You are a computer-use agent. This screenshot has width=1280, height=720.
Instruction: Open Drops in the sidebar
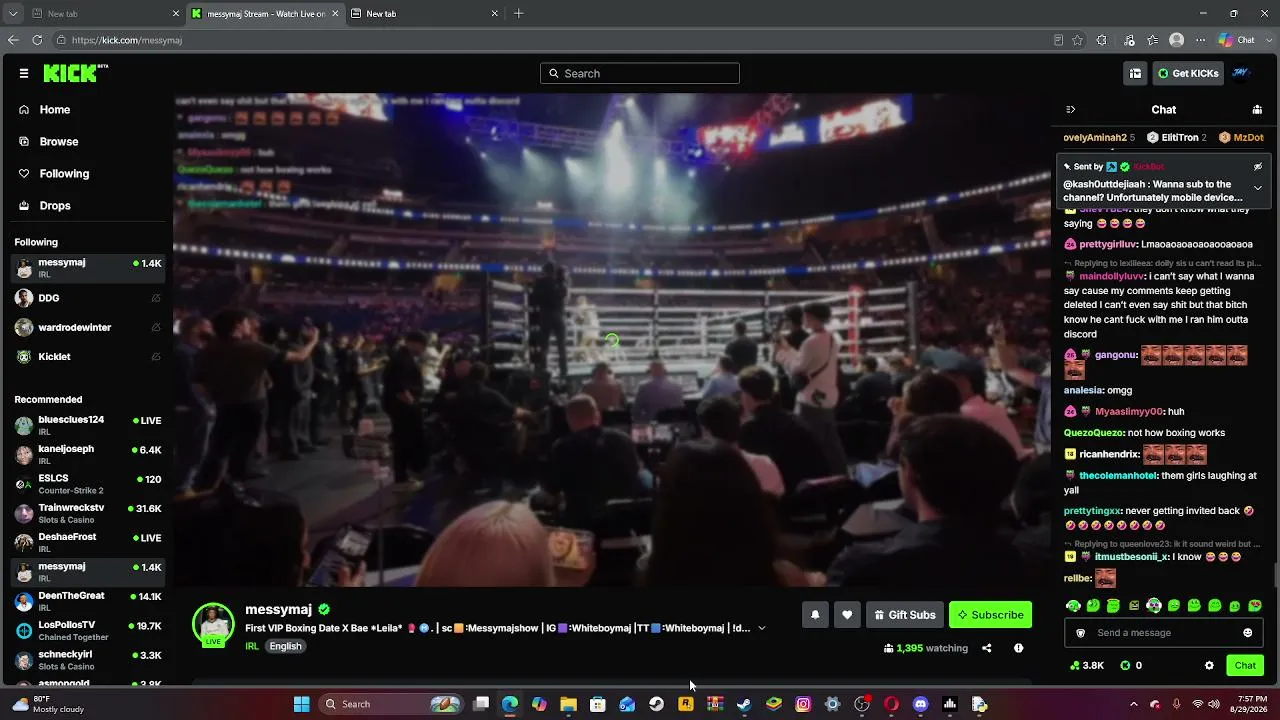click(x=55, y=206)
